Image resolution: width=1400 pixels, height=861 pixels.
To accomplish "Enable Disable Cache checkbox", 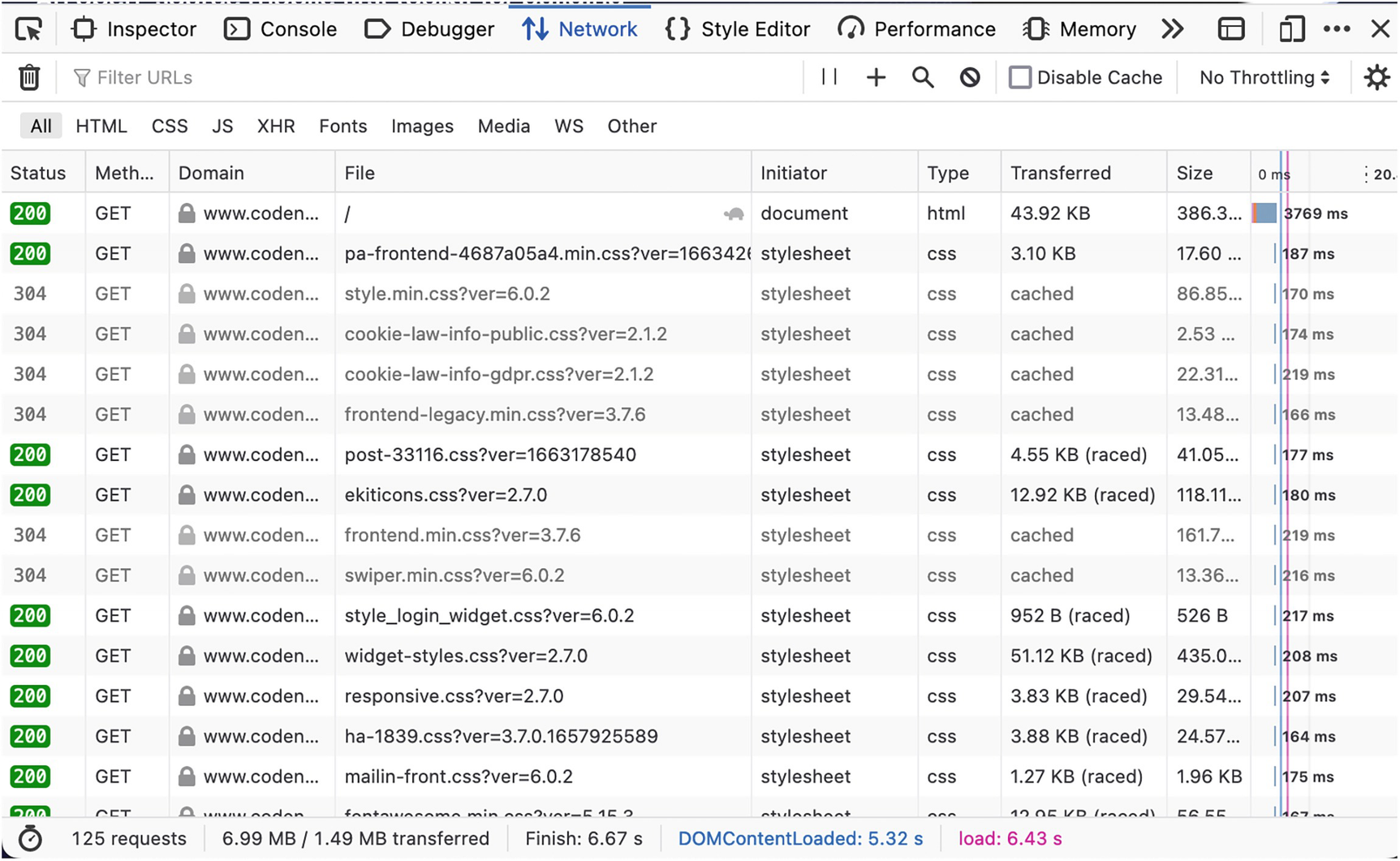I will pyautogui.click(x=1020, y=78).
